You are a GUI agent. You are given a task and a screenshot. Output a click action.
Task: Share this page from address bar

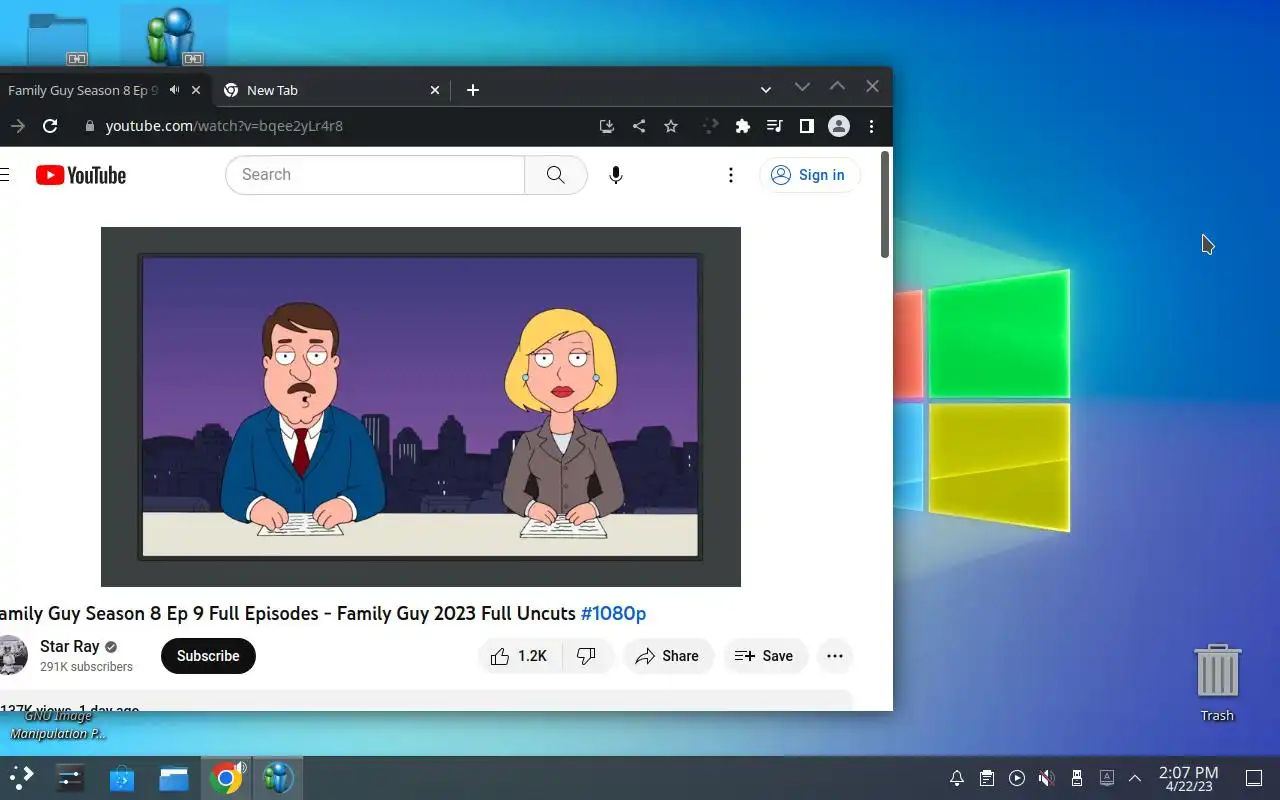tap(639, 126)
